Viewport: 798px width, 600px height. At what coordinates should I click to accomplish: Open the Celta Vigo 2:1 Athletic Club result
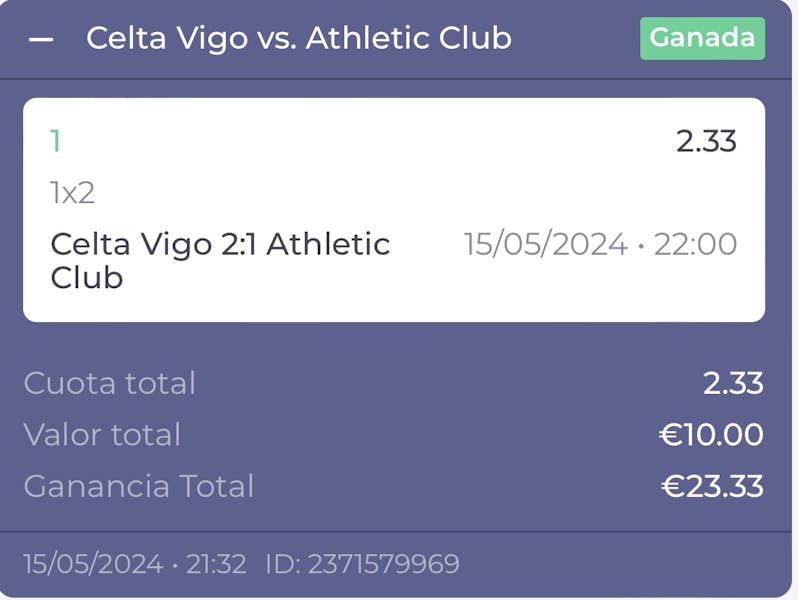click(x=220, y=259)
